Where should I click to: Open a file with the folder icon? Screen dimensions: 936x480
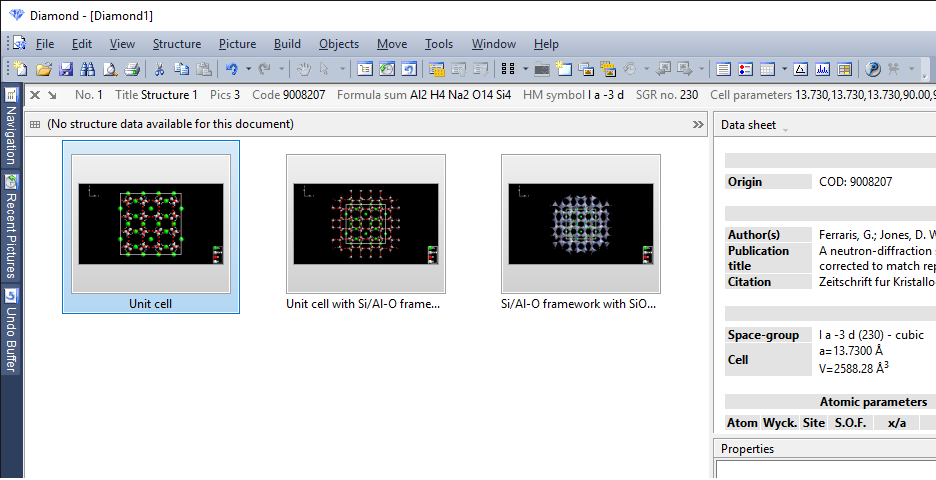pyautogui.click(x=43, y=69)
